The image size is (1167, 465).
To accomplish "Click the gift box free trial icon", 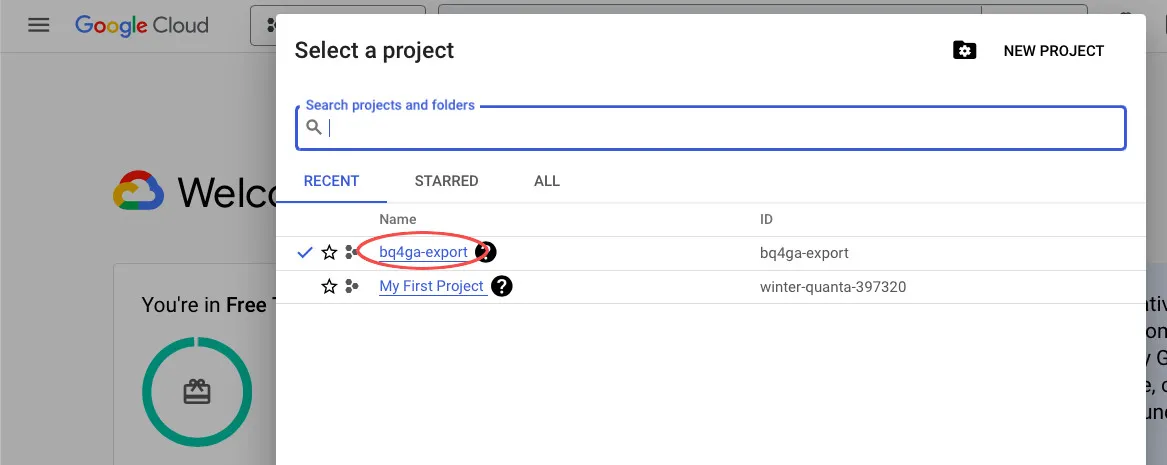I will click(196, 392).
